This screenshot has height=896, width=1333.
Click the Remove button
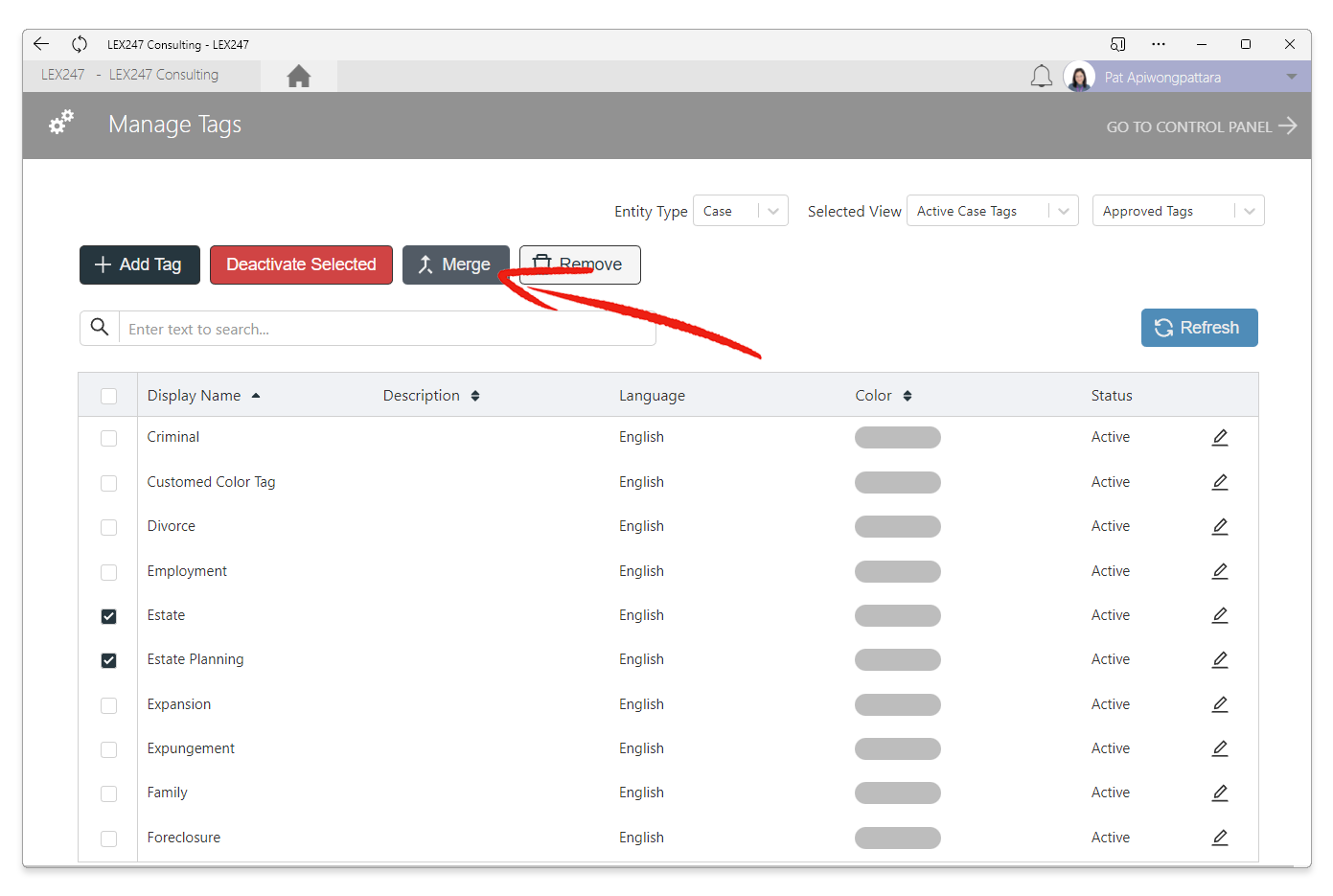pos(580,264)
